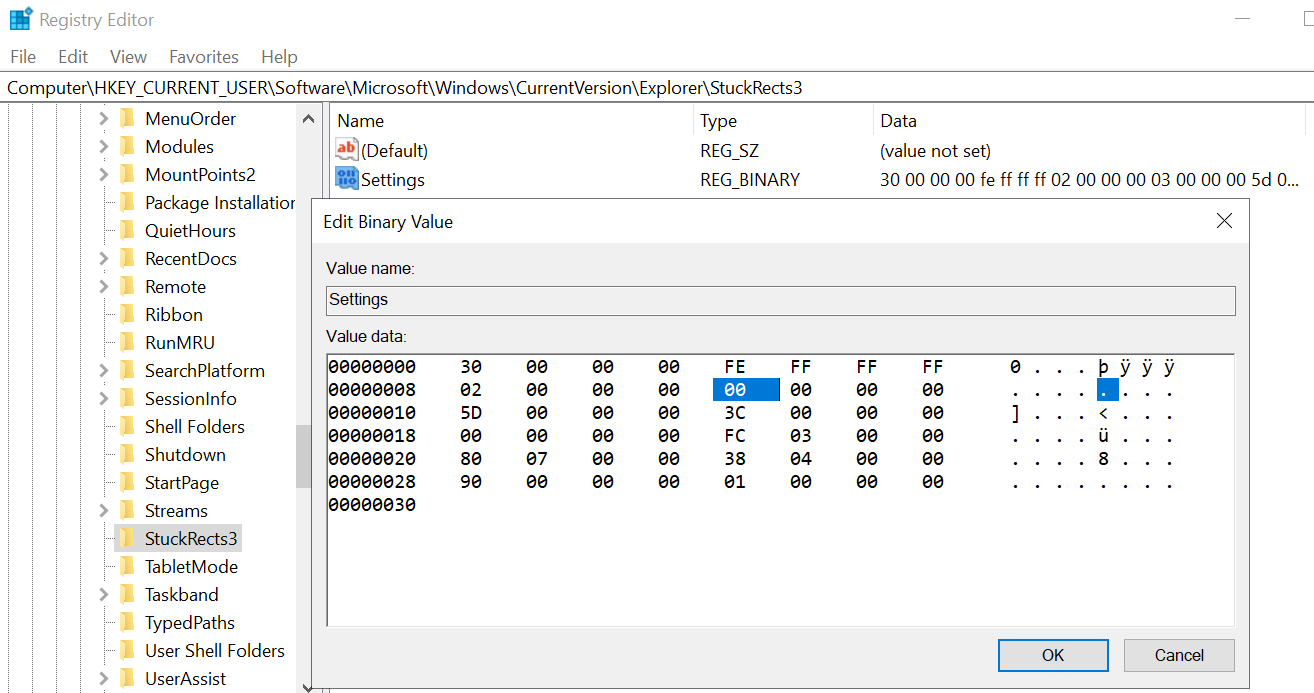This screenshot has width=1314, height=693.
Task: Sort values by Name column header
Action: click(x=511, y=120)
